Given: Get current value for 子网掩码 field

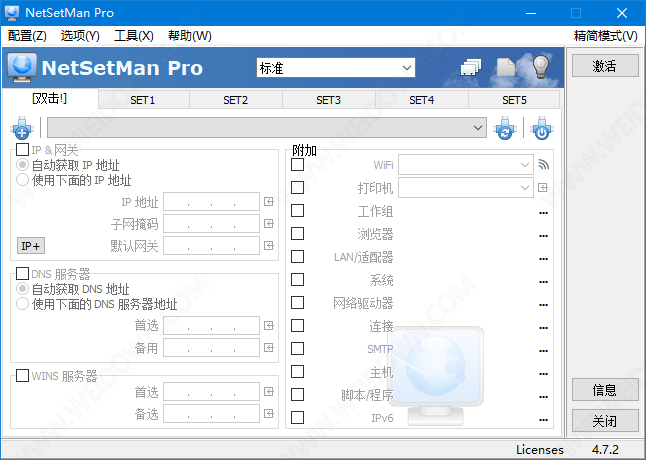Looking at the screenshot, I should pos(269,224).
